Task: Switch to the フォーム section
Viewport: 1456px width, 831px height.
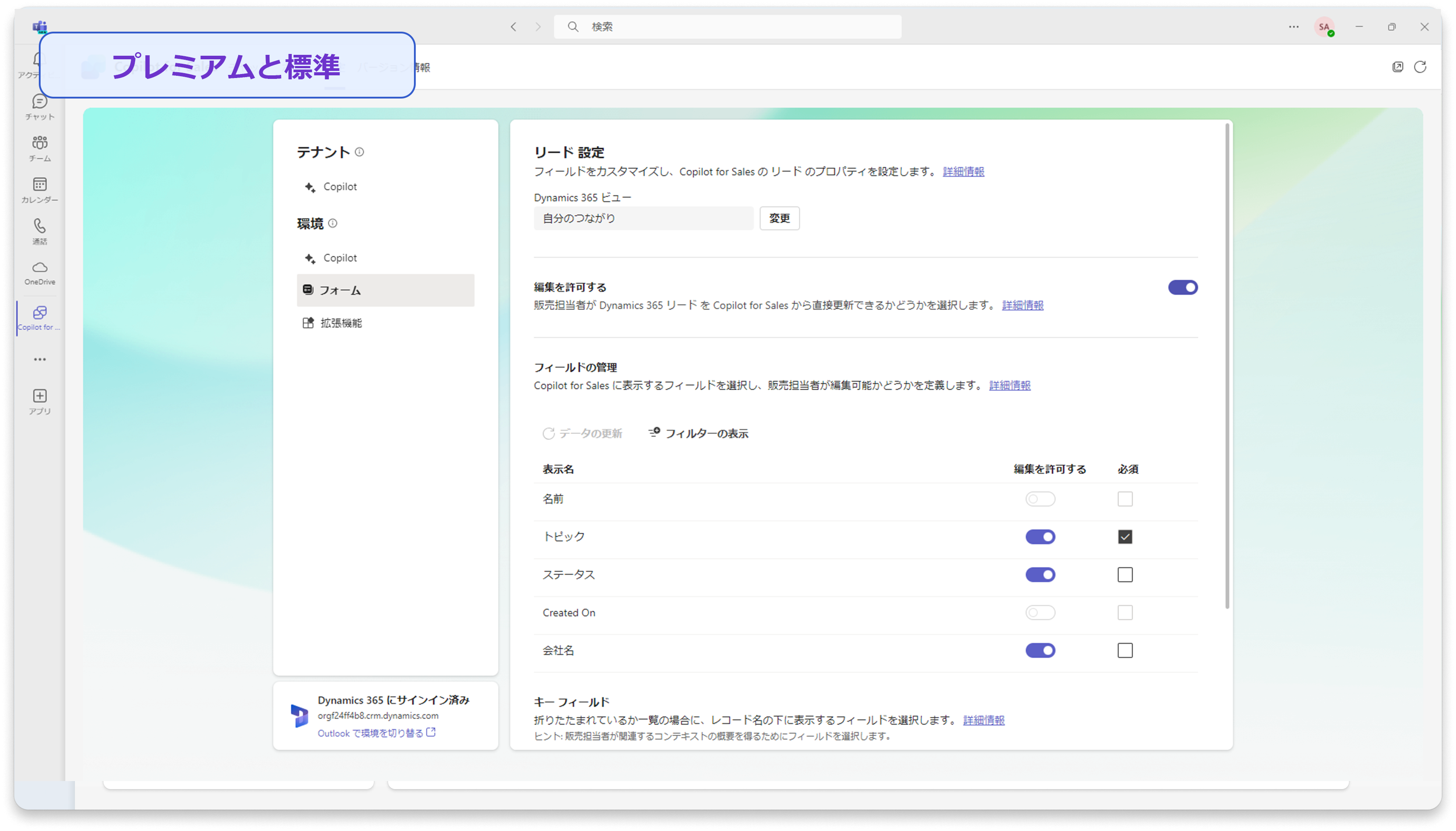Action: click(341, 289)
